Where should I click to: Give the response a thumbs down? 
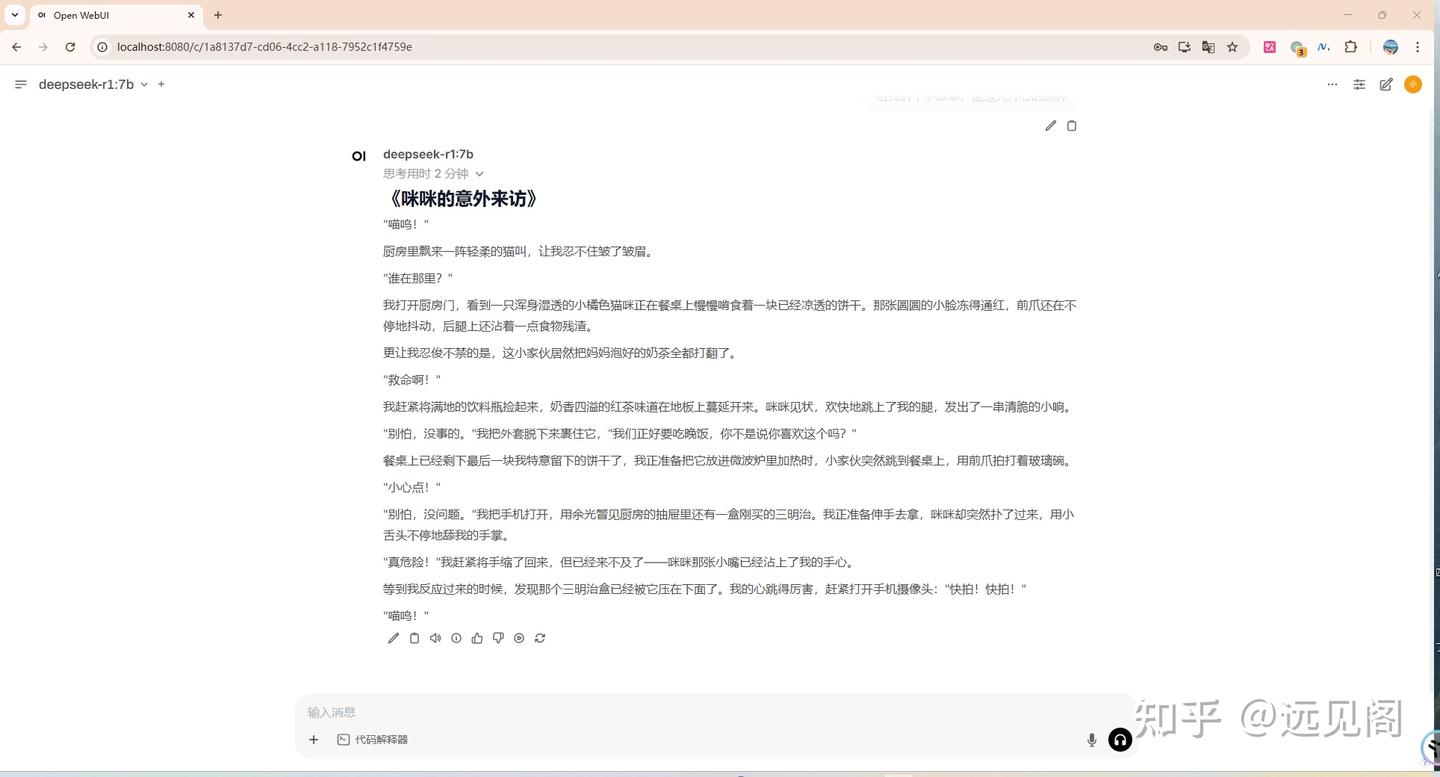coord(498,638)
